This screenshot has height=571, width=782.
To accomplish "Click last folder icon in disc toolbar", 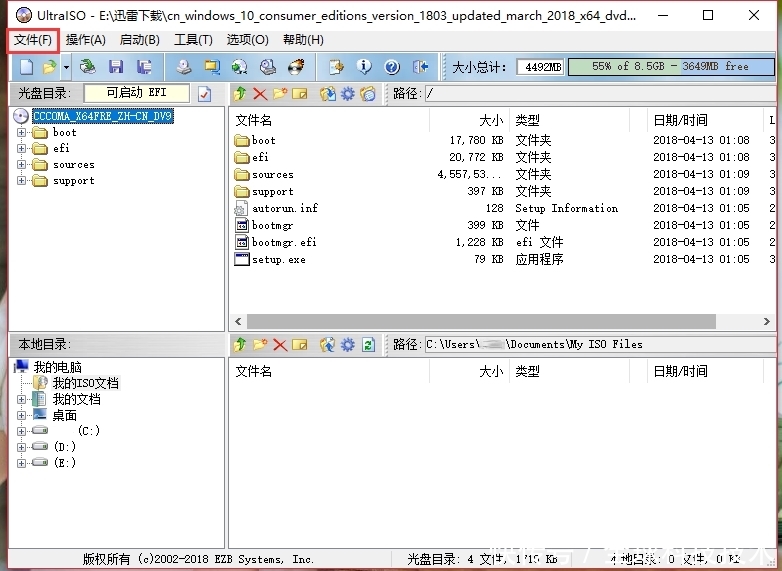I will click(368, 94).
